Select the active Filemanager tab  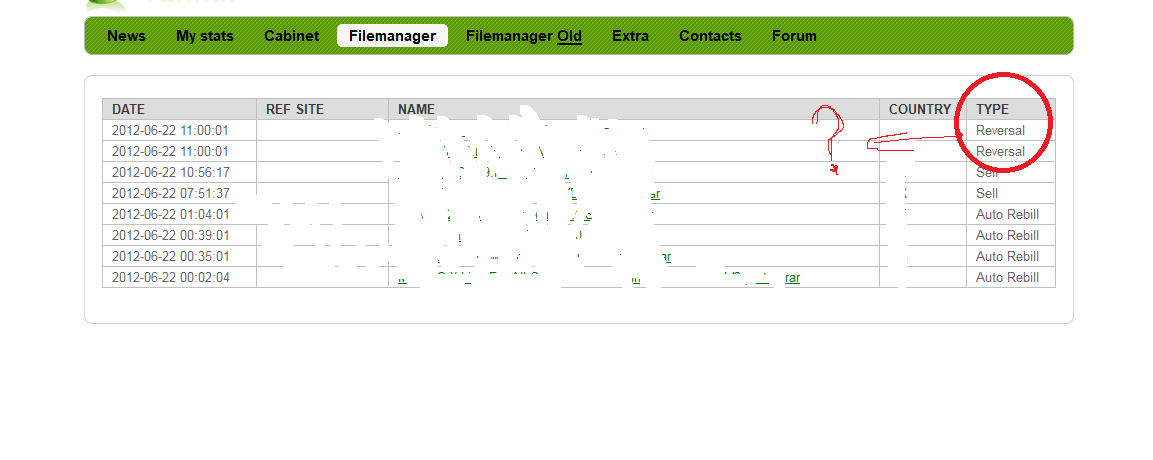392,36
